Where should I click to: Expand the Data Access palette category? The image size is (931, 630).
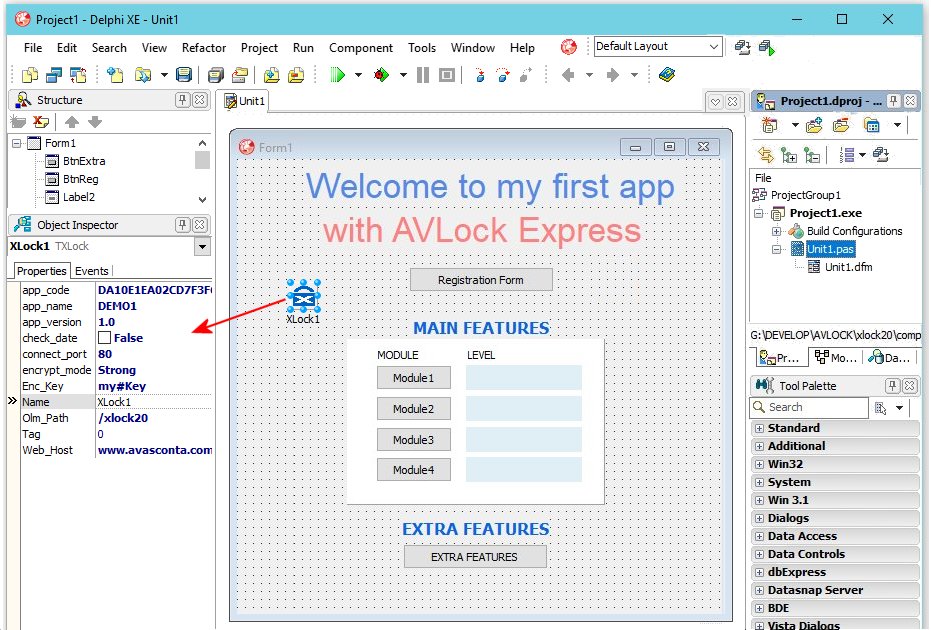click(x=759, y=536)
